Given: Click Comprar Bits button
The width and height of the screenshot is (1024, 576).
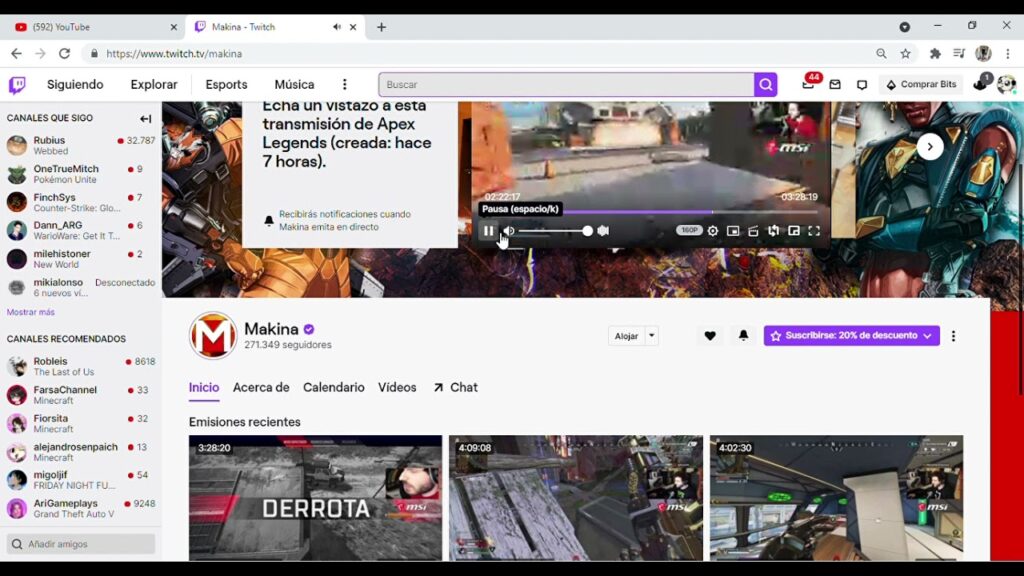Looking at the screenshot, I should 921,84.
